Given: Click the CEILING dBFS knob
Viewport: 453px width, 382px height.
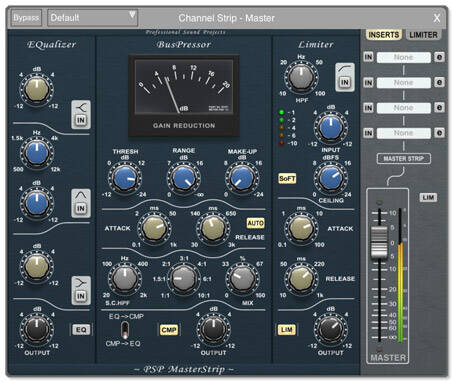Looking at the screenshot, I should coord(331,178).
